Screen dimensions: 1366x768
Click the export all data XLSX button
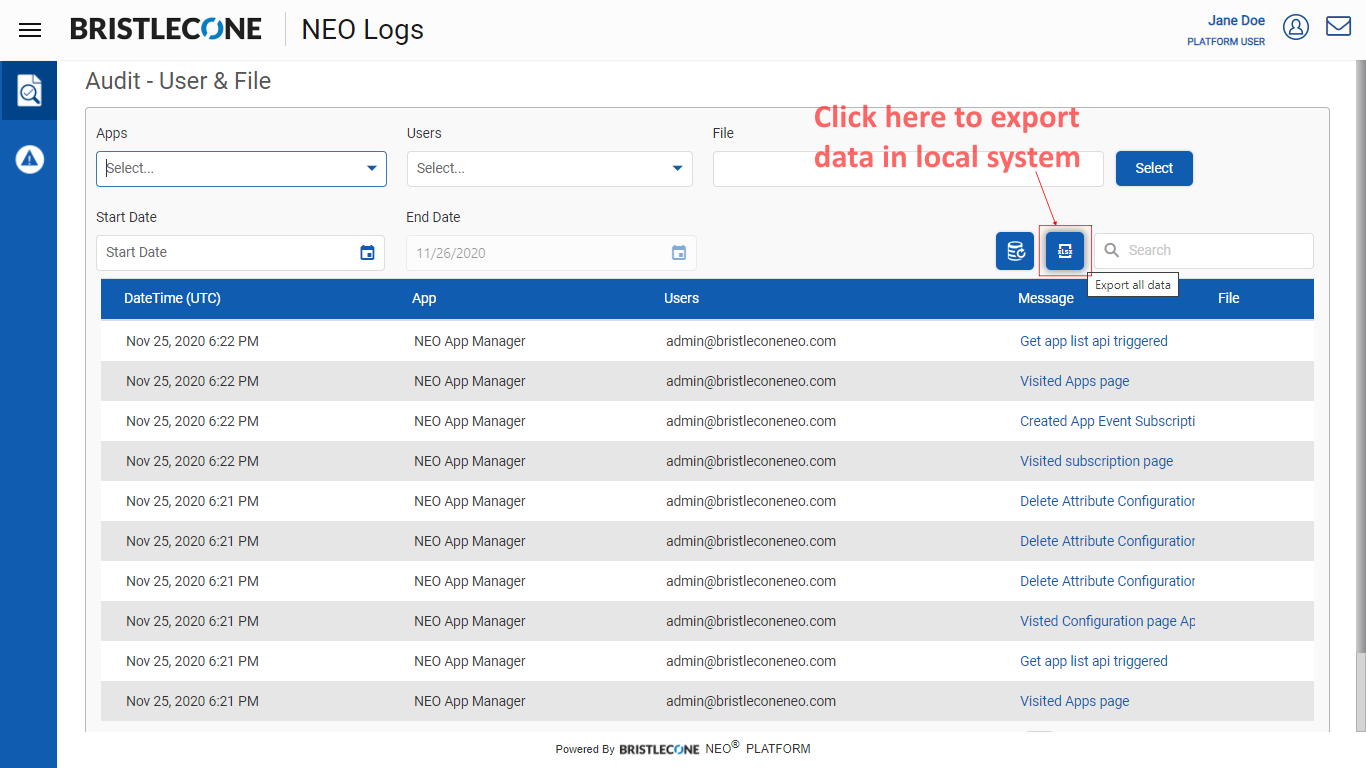click(x=1065, y=251)
